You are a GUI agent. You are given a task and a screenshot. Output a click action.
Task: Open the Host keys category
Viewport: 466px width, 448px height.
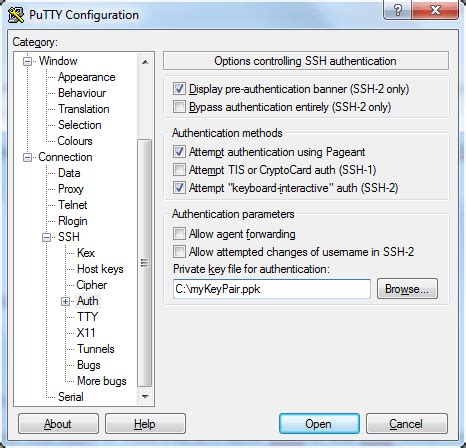(x=100, y=269)
